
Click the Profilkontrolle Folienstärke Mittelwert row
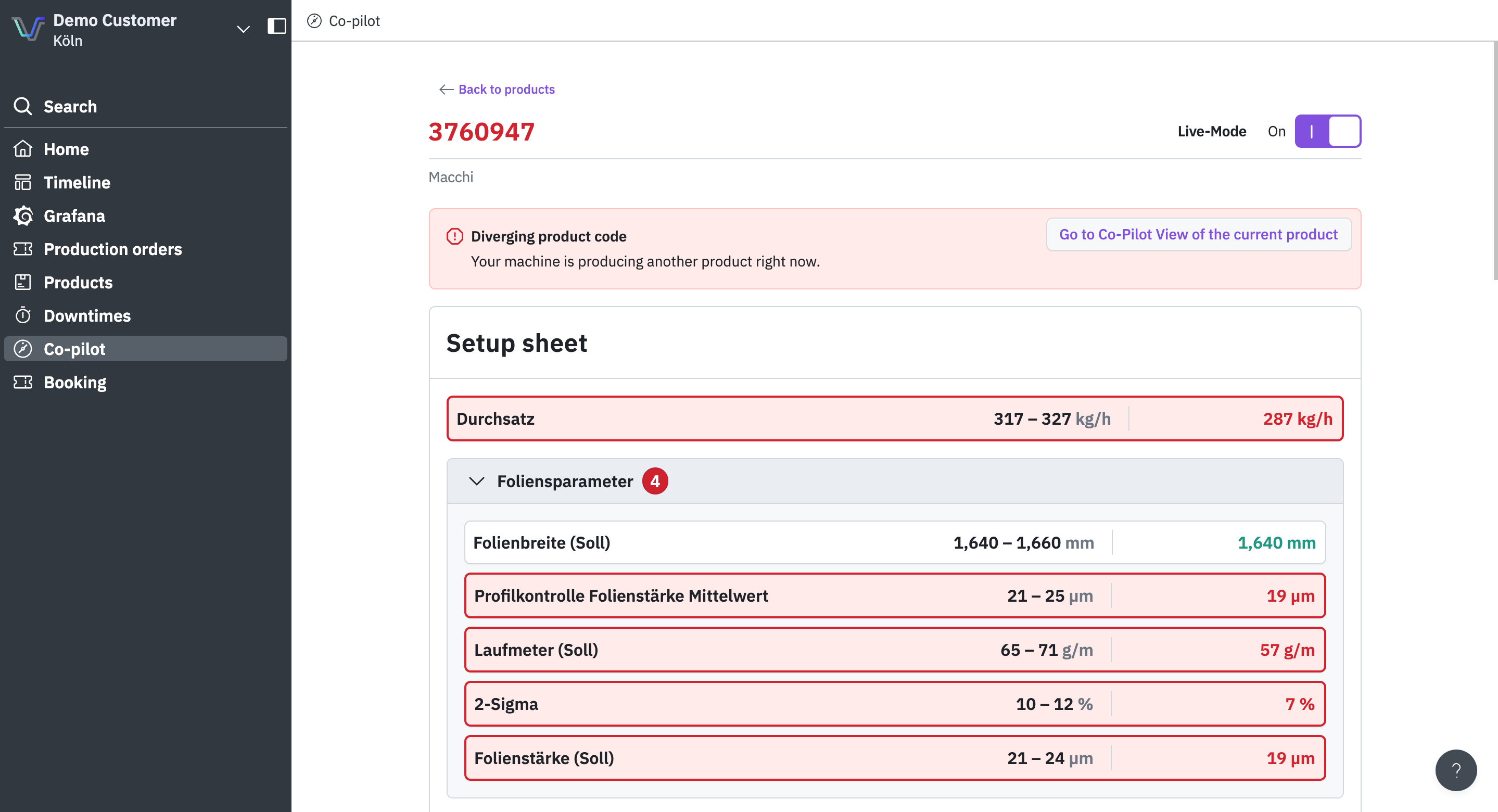pyautogui.click(x=894, y=595)
